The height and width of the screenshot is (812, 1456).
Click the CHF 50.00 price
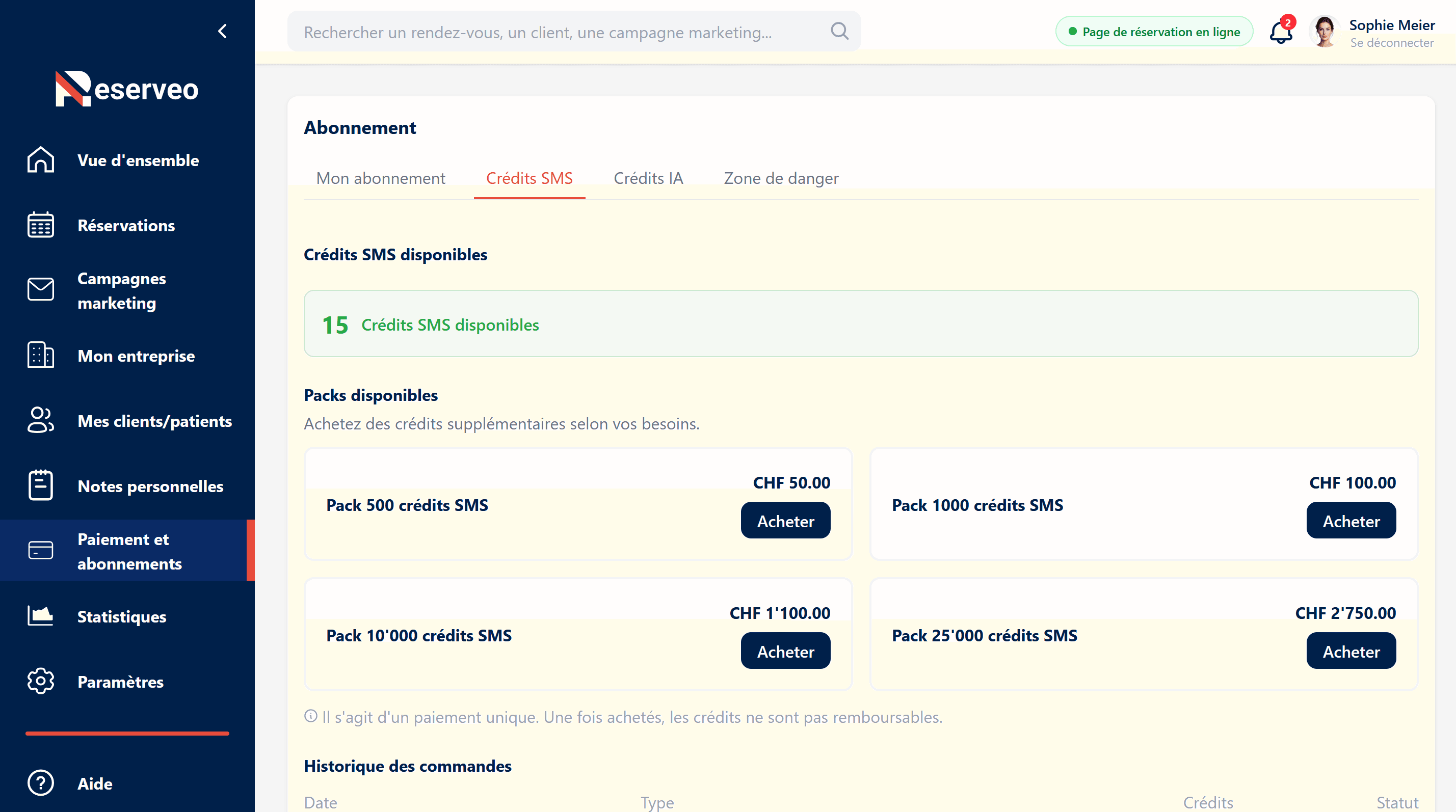791,482
